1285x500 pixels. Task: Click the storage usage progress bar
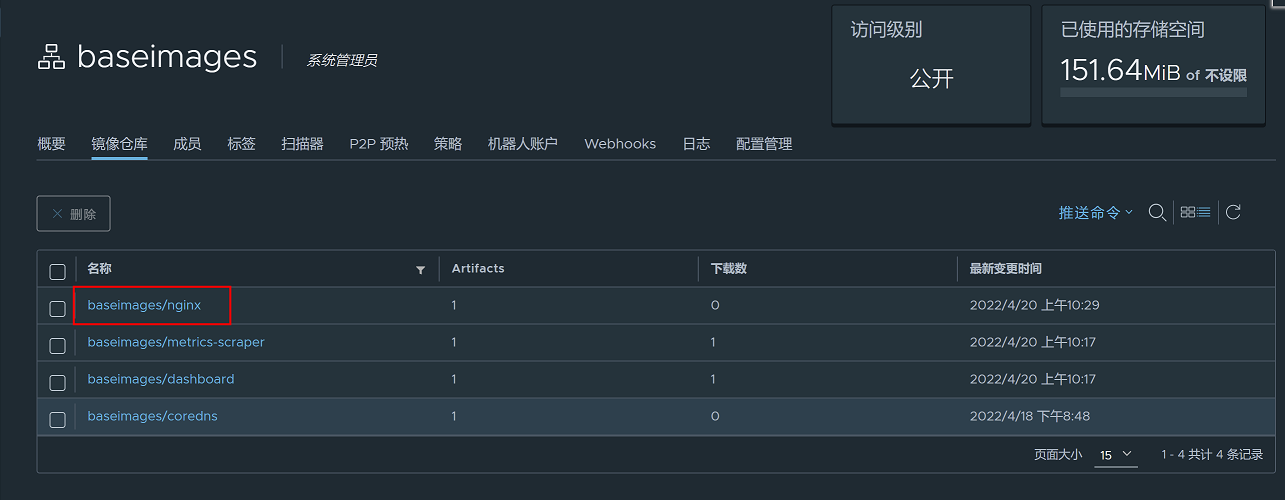pos(1153,92)
